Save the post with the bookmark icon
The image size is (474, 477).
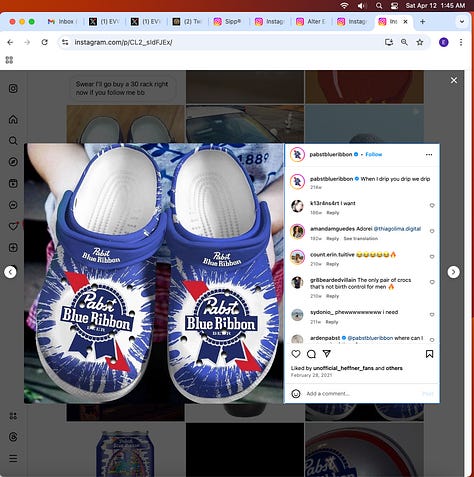(x=429, y=354)
